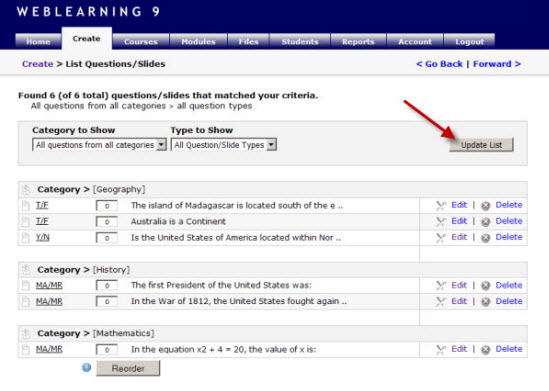This screenshot has height=391, width=549.
Task: Click the page icon for United States Y/N question
Action: (26, 238)
